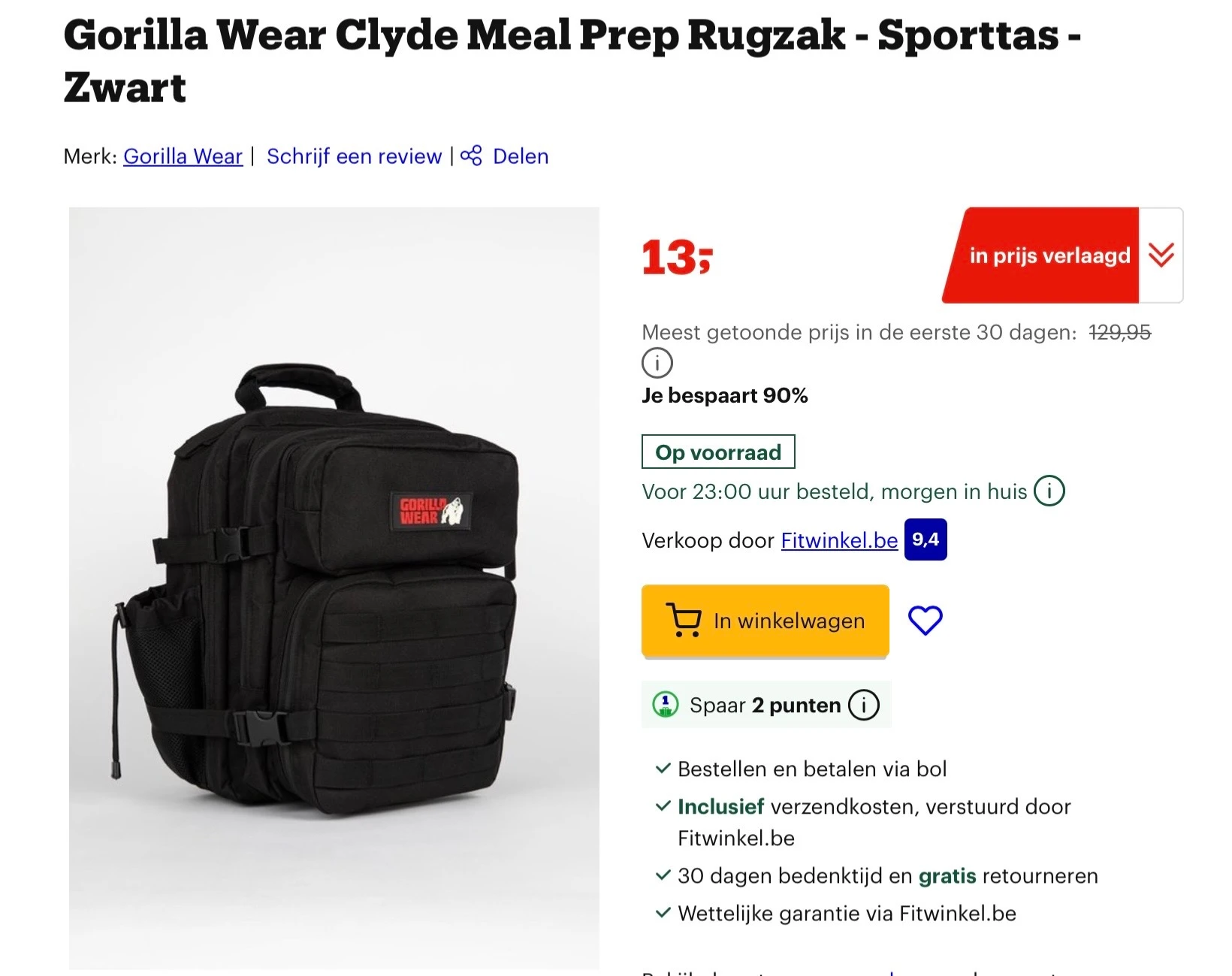Open the backpack product image
Screen dimensions: 1232x976
334,588
